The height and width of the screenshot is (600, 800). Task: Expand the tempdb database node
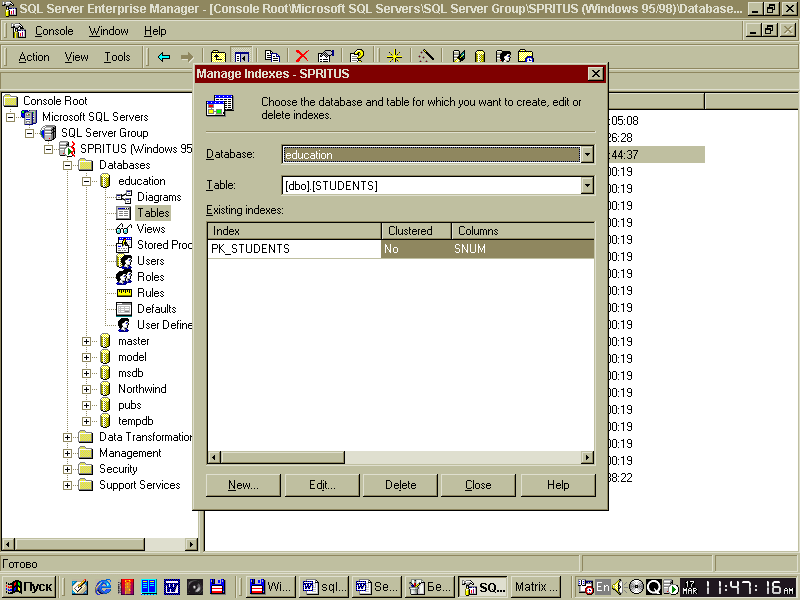[x=86, y=421]
